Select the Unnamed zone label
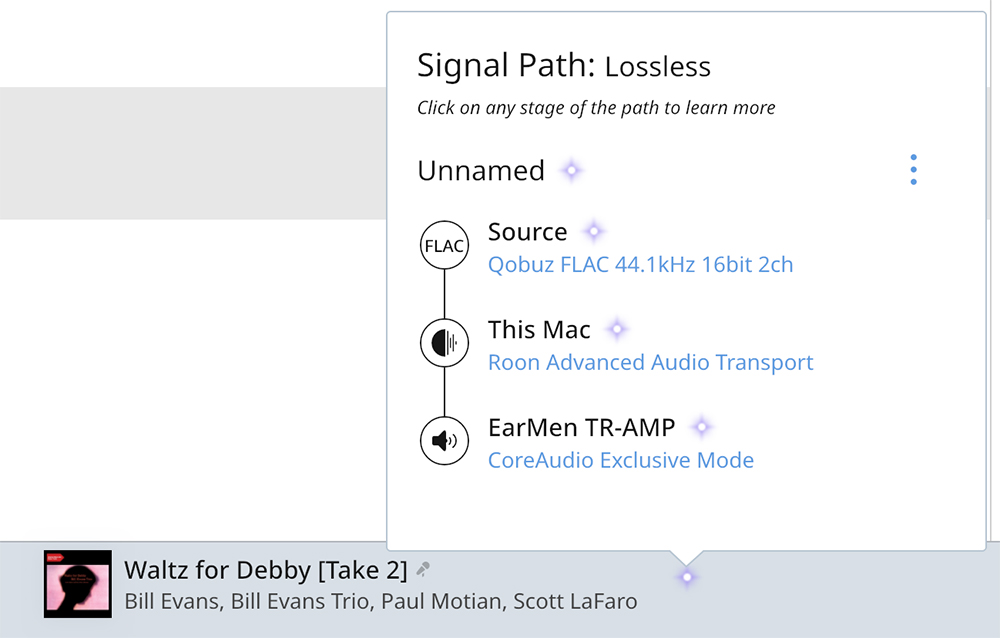 tap(481, 171)
